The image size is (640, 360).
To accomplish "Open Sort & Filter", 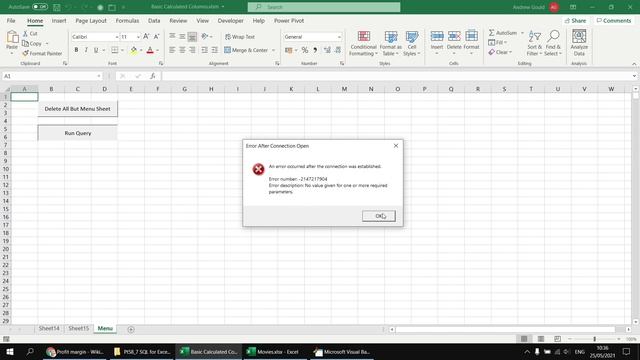I will click(534, 43).
